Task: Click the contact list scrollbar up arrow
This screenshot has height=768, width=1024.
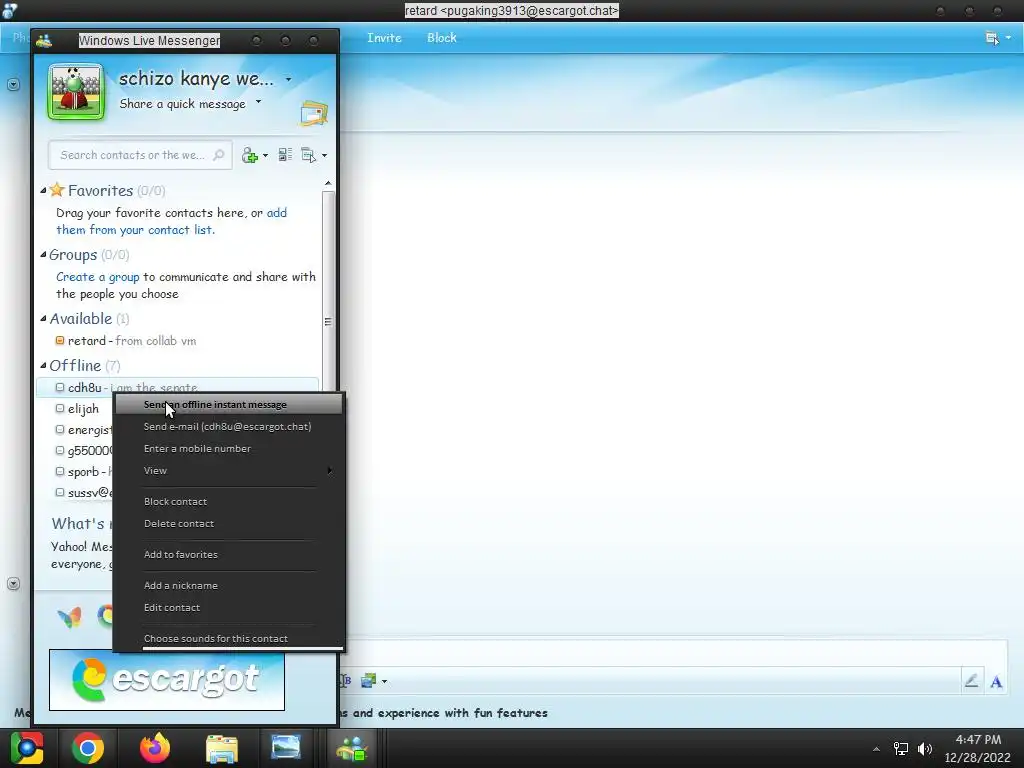Action: tap(328, 184)
